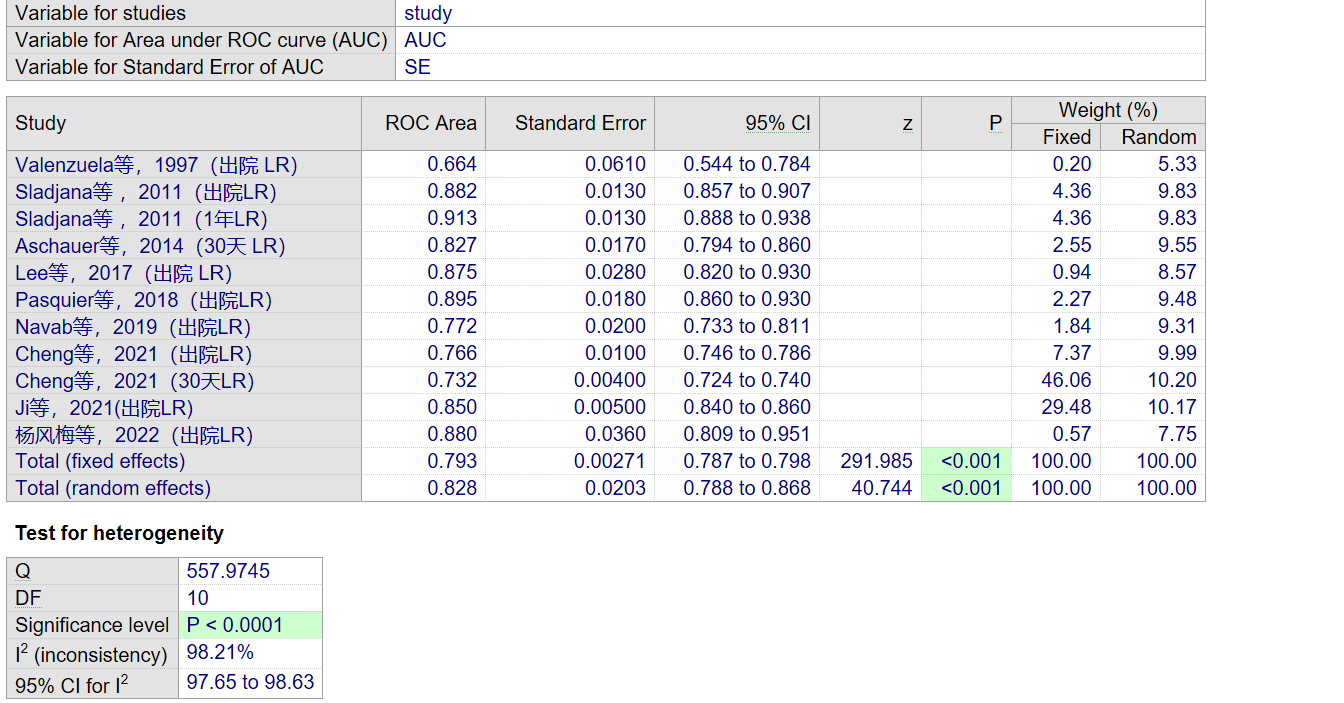Click the Total (random effects) row label

tap(113, 488)
